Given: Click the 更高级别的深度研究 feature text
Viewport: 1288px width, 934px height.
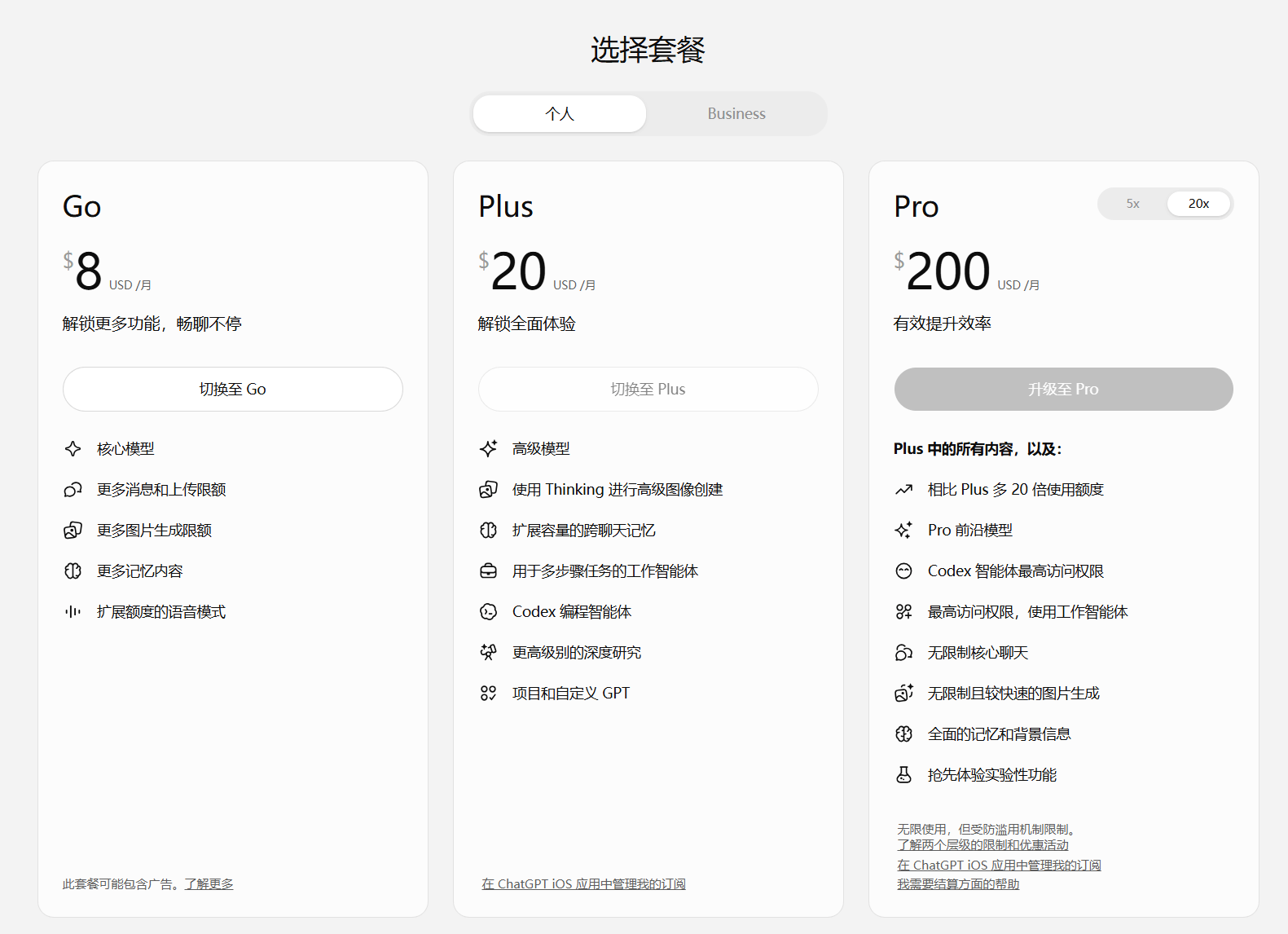Looking at the screenshot, I should click(577, 653).
